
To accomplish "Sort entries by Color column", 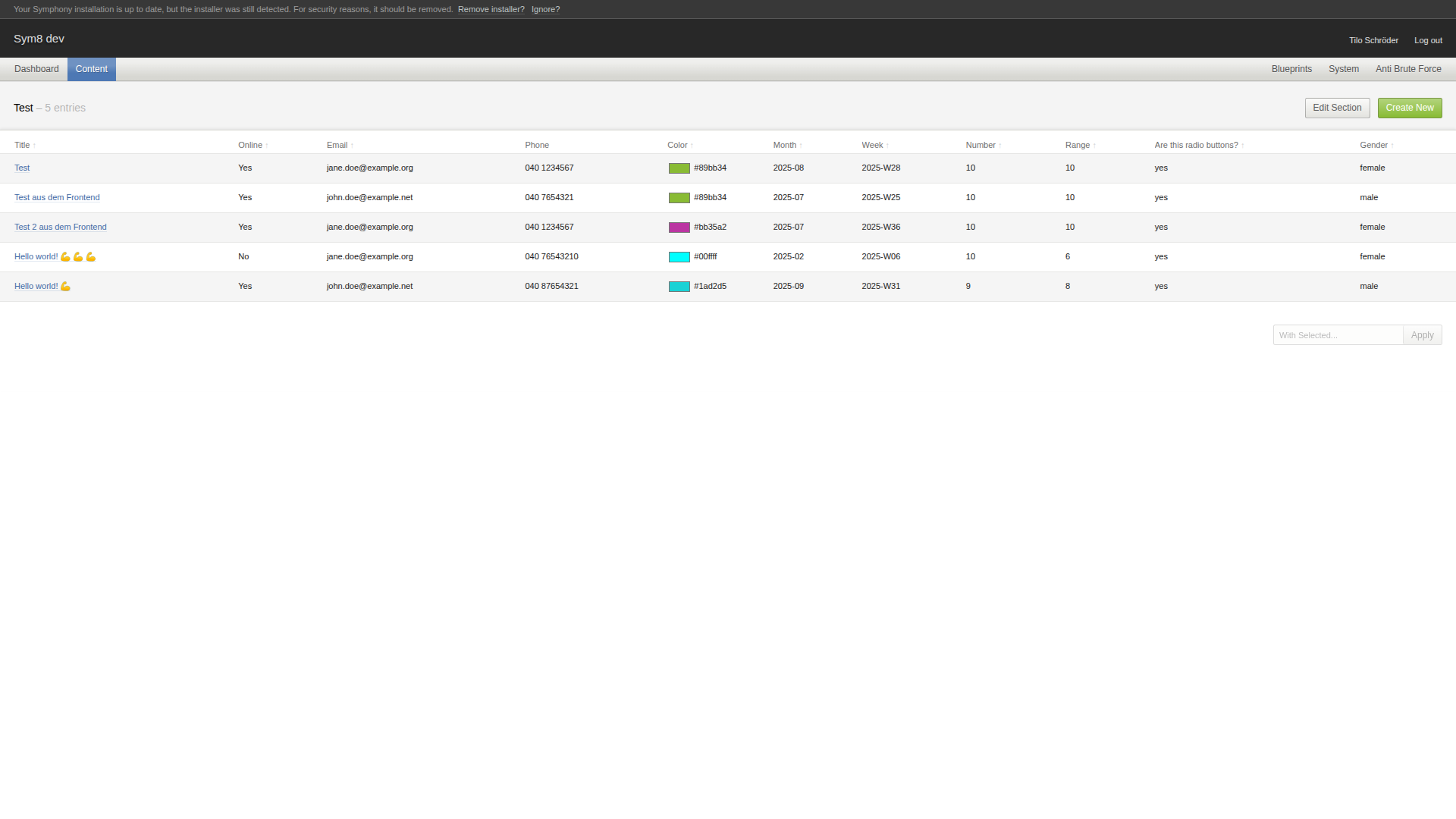I will [677, 145].
